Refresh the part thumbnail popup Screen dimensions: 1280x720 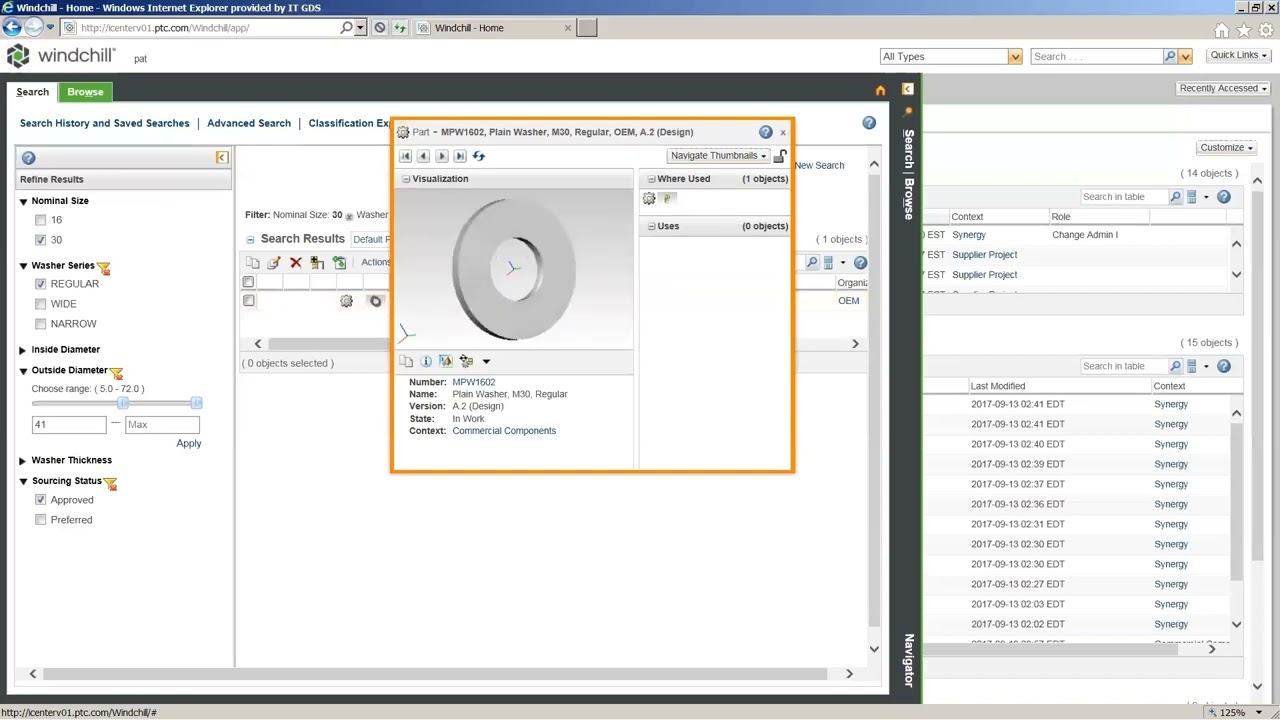coord(478,156)
